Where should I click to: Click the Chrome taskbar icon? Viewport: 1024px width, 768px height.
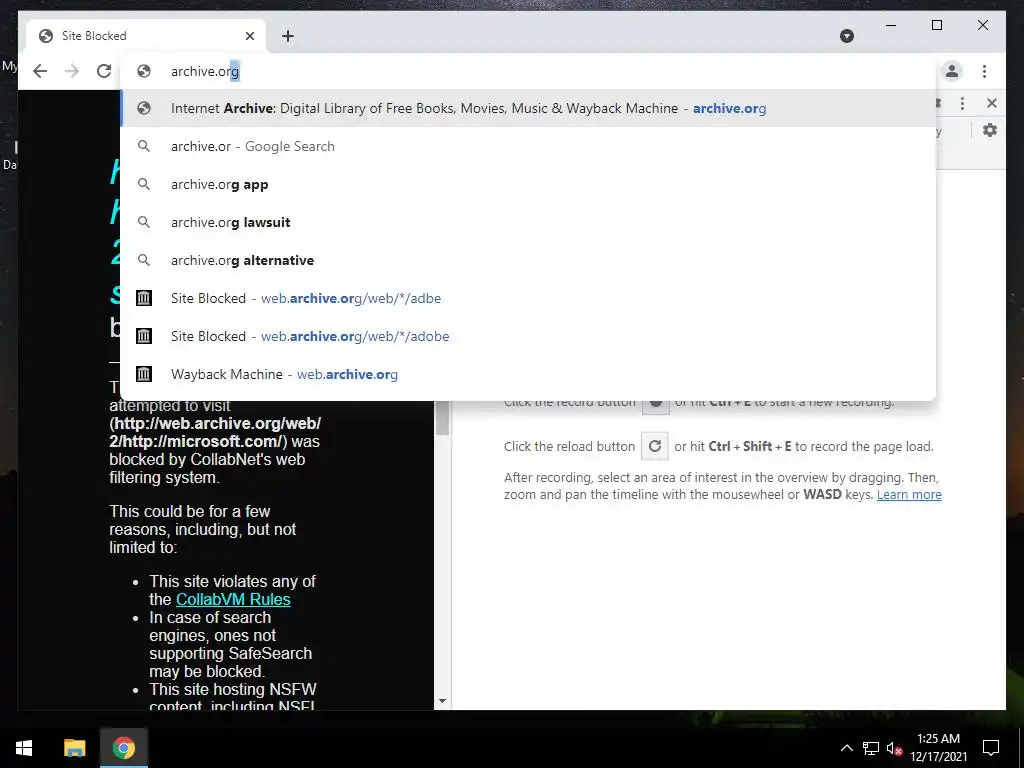[123, 748]
